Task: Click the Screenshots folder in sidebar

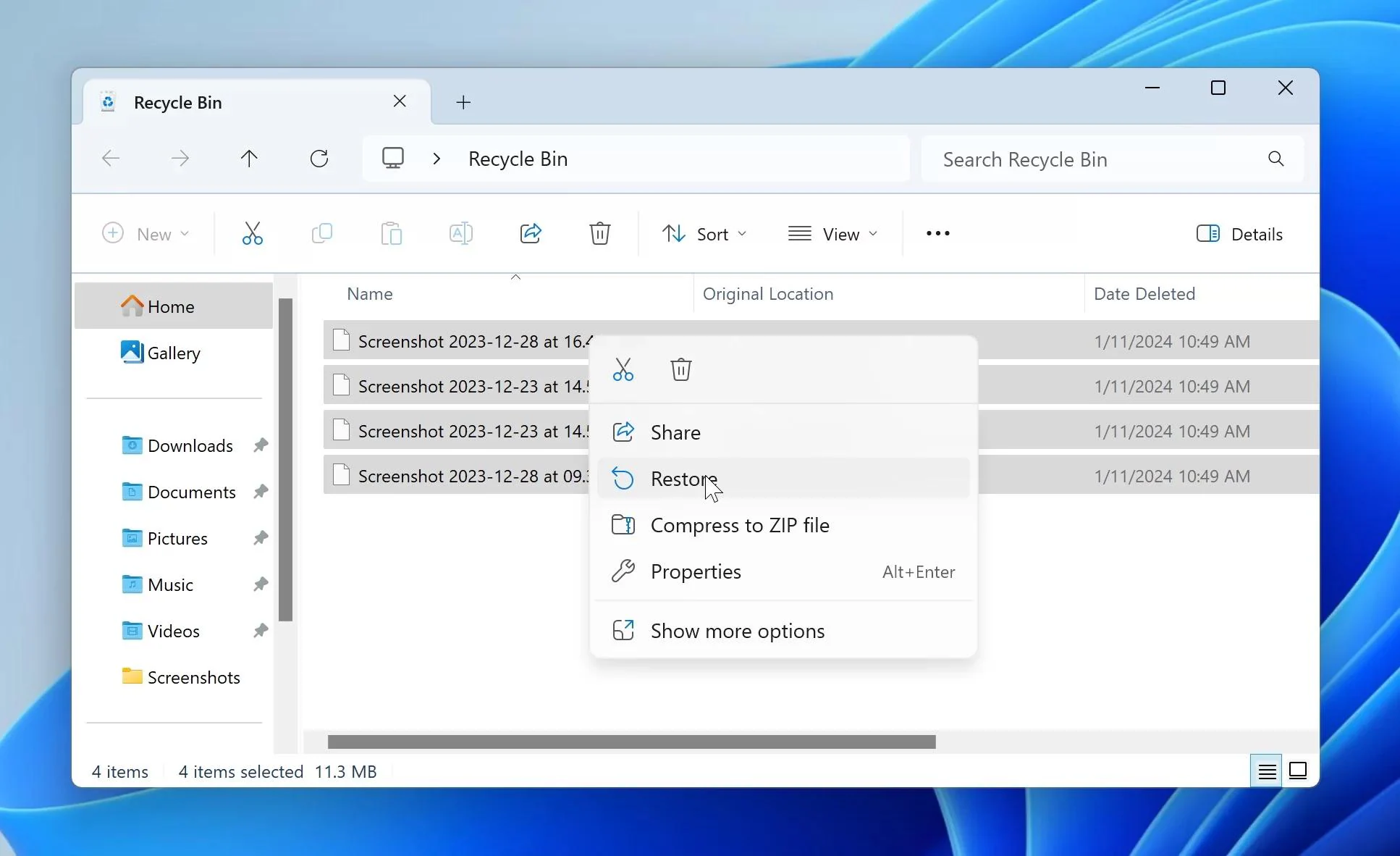Action: [193, 677]
